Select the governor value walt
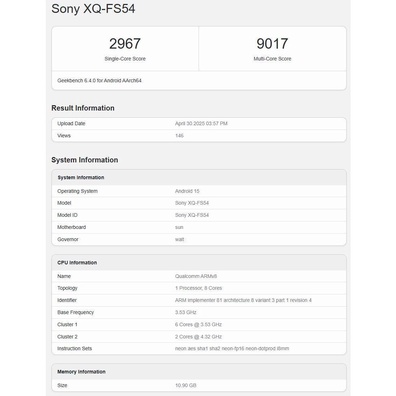Viewport: 396px width, 396px height. [179, 239]
